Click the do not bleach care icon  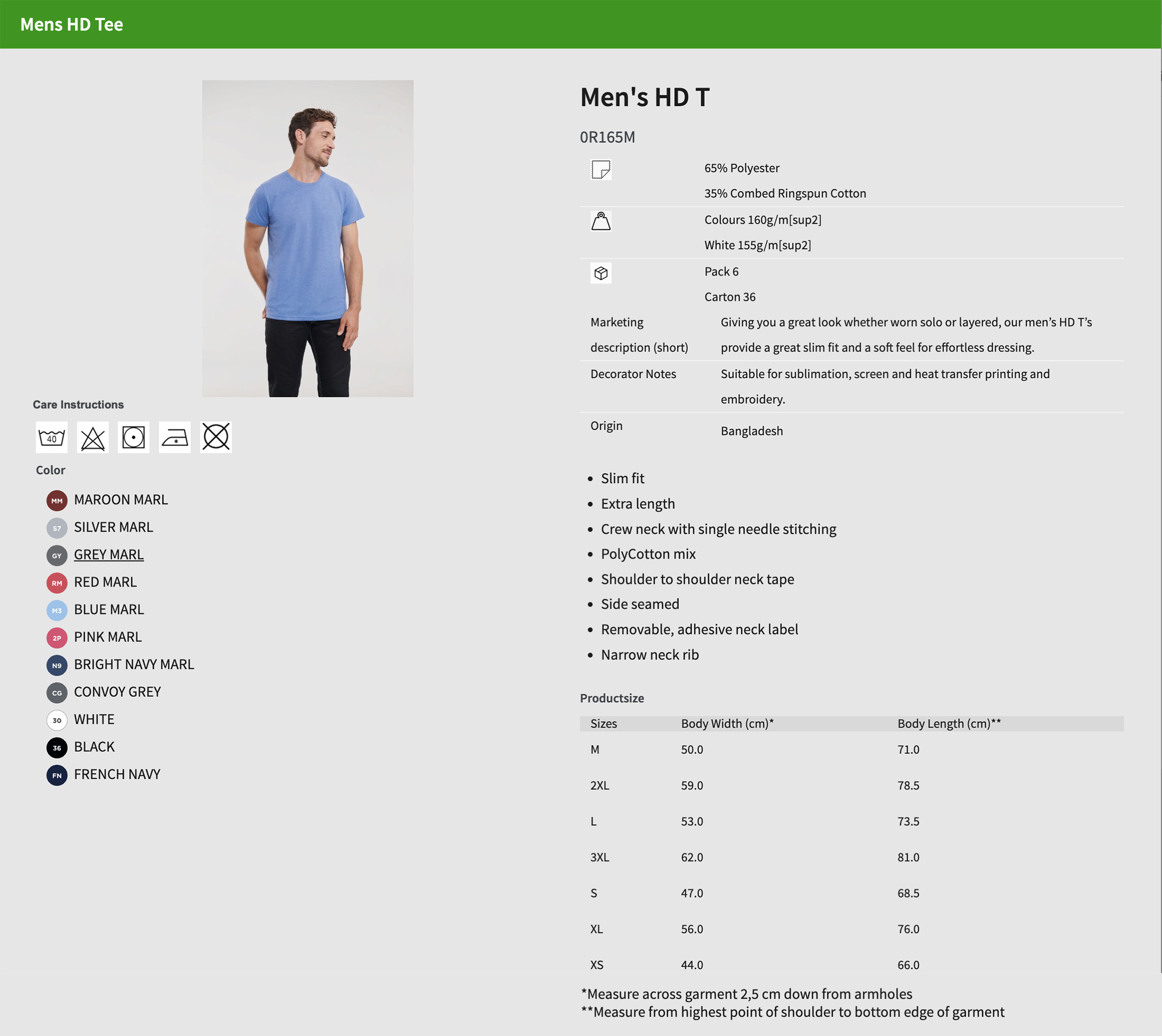coord(93,437)
